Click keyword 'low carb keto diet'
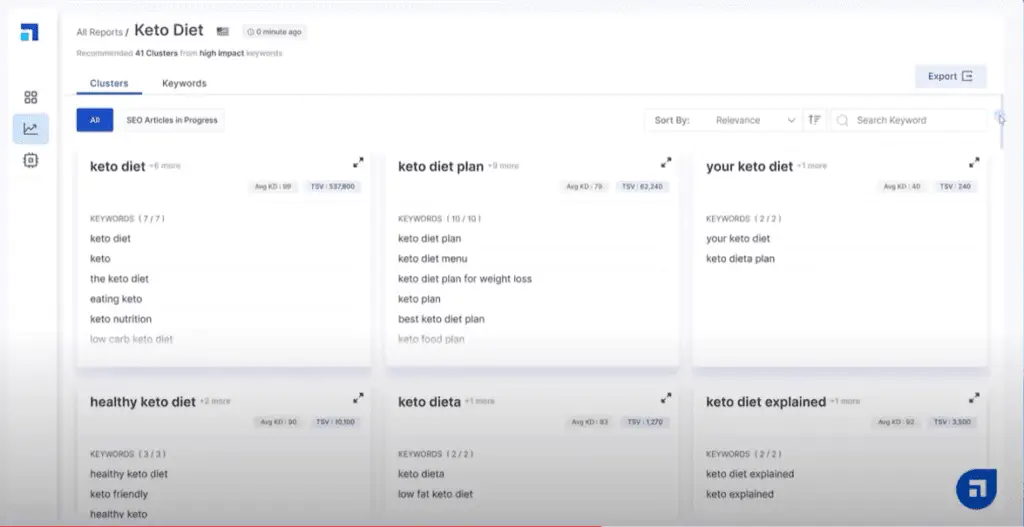Viewport: 1024px width, 527px height. pos(131,339)
